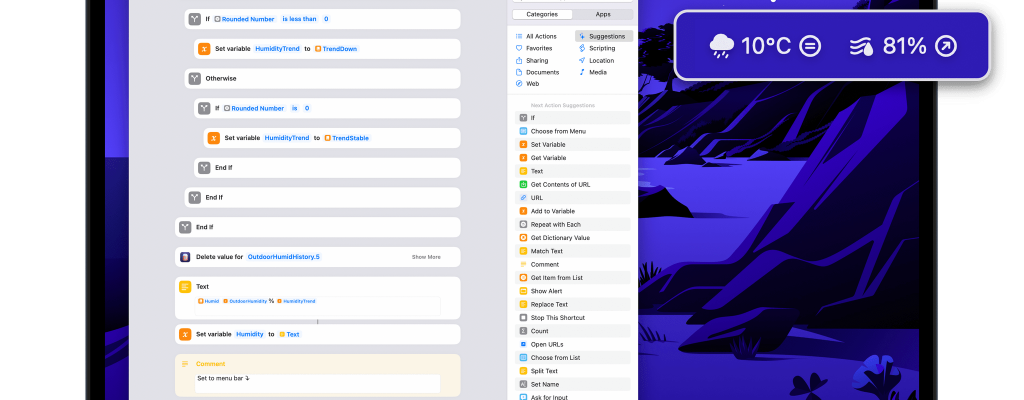Click the Delete value action icon
The image size is (1024, 400).
click(x=185, y=257)
